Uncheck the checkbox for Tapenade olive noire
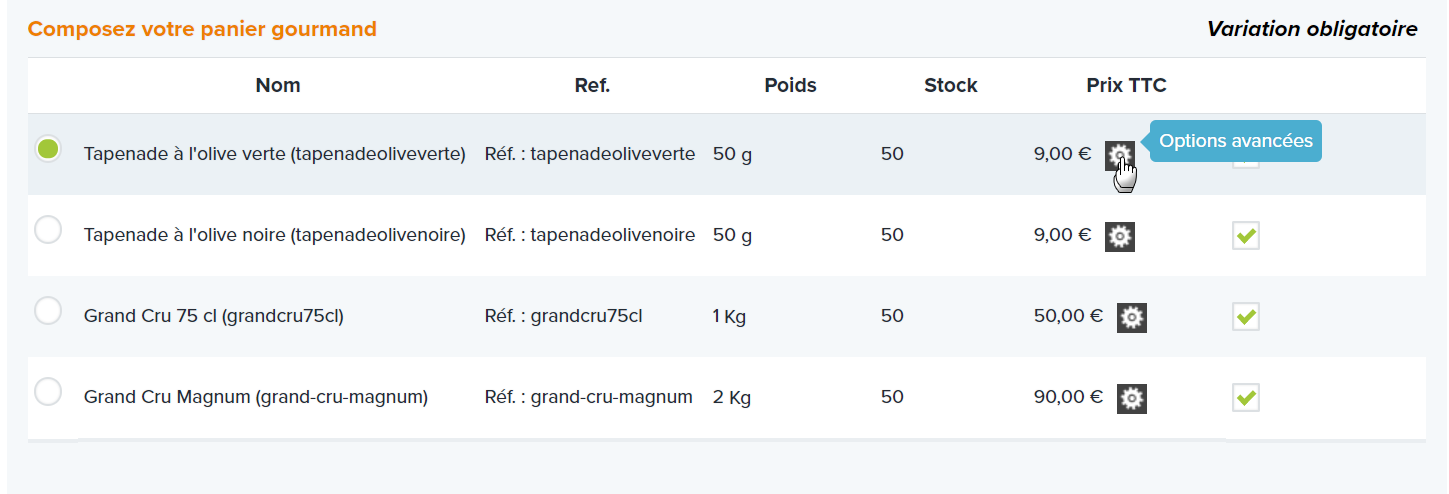The image size is (1449, 494). (x=1246, y=236)
